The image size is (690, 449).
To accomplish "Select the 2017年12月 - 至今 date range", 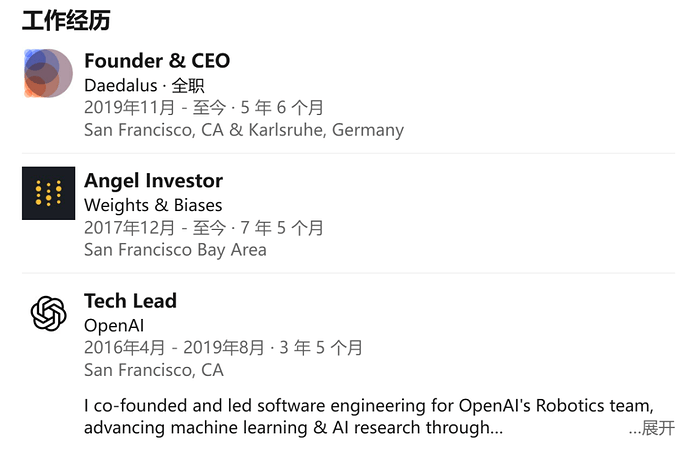I will (155, 228).
